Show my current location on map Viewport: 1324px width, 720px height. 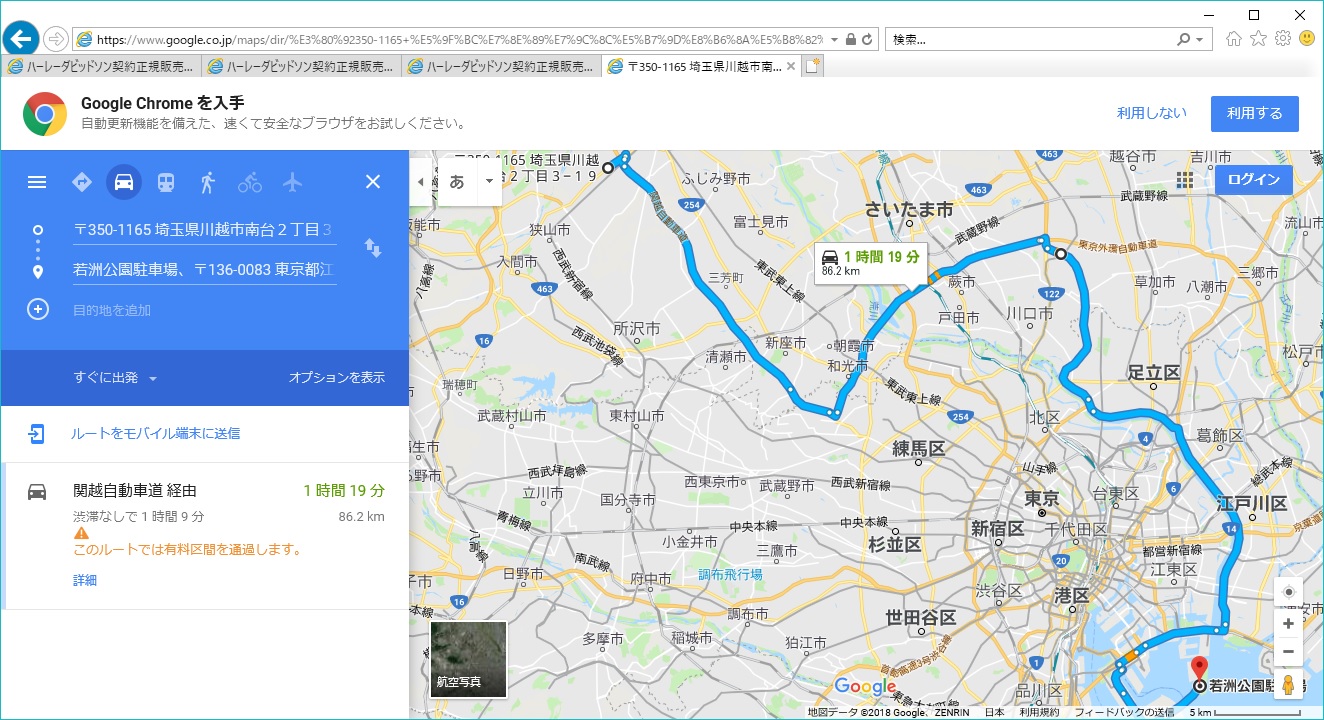point(1288,592)
